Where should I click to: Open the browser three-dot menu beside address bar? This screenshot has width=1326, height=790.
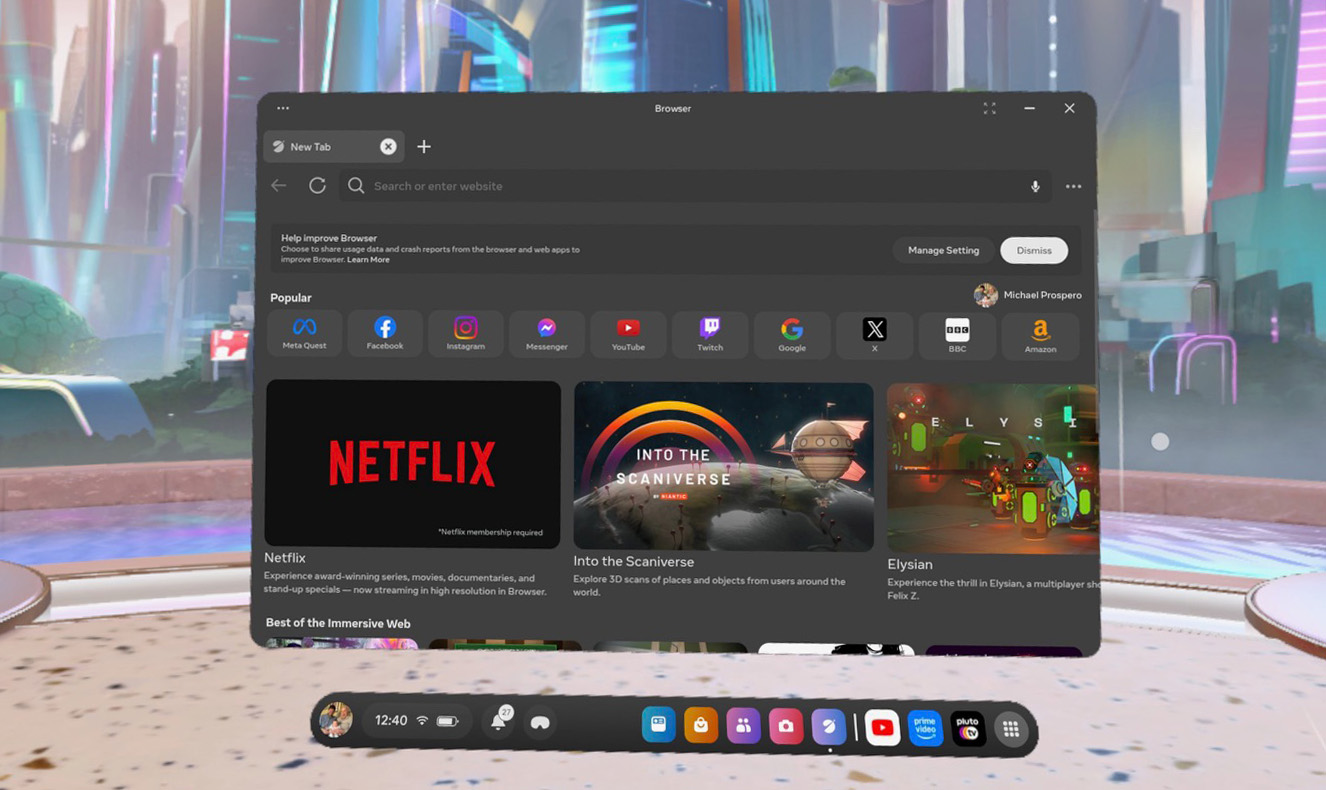click(1073, 187)
